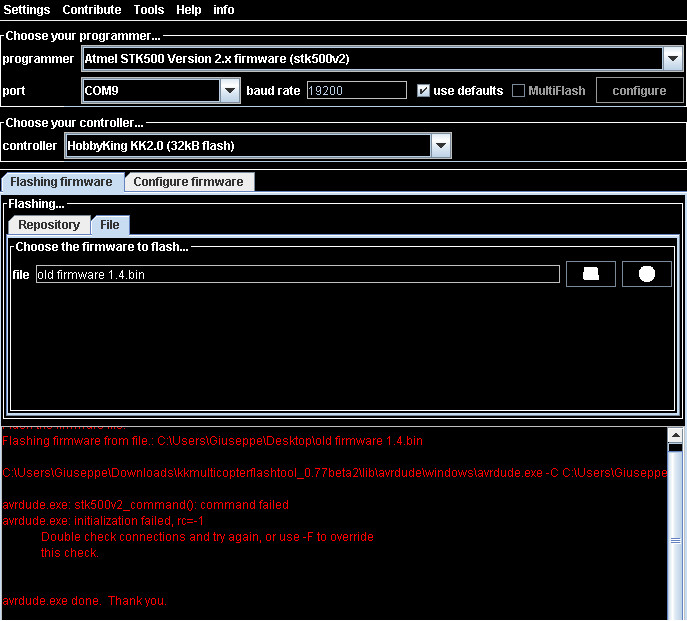Open the info menu
Viewport: 687px width, 621px height.
[223, 10]
